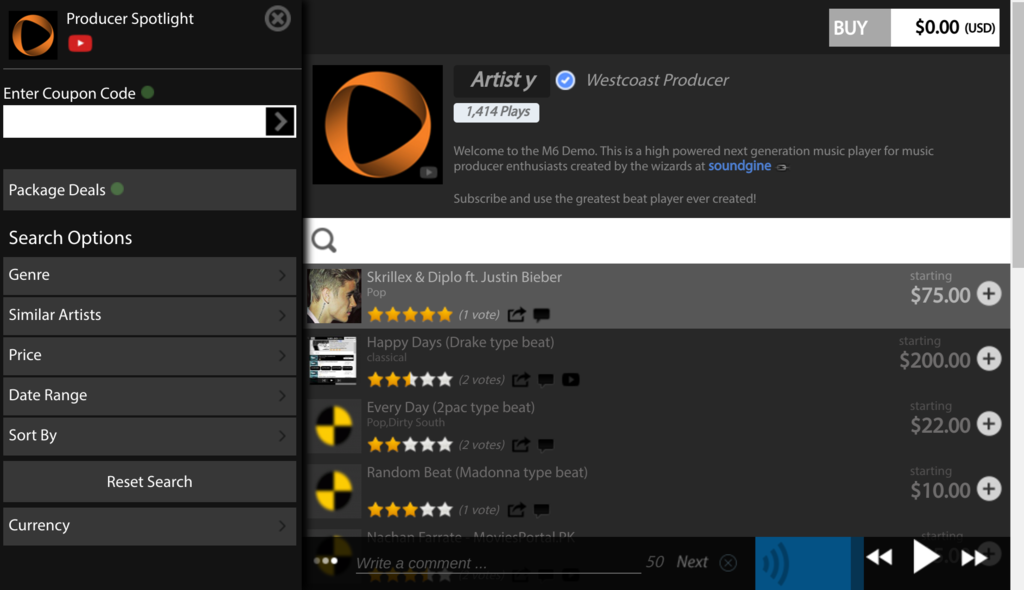The width and height of the screenshot is (1024, 590).
Task: Rate Random Beat four stars
Action: (x=428, y=510)
